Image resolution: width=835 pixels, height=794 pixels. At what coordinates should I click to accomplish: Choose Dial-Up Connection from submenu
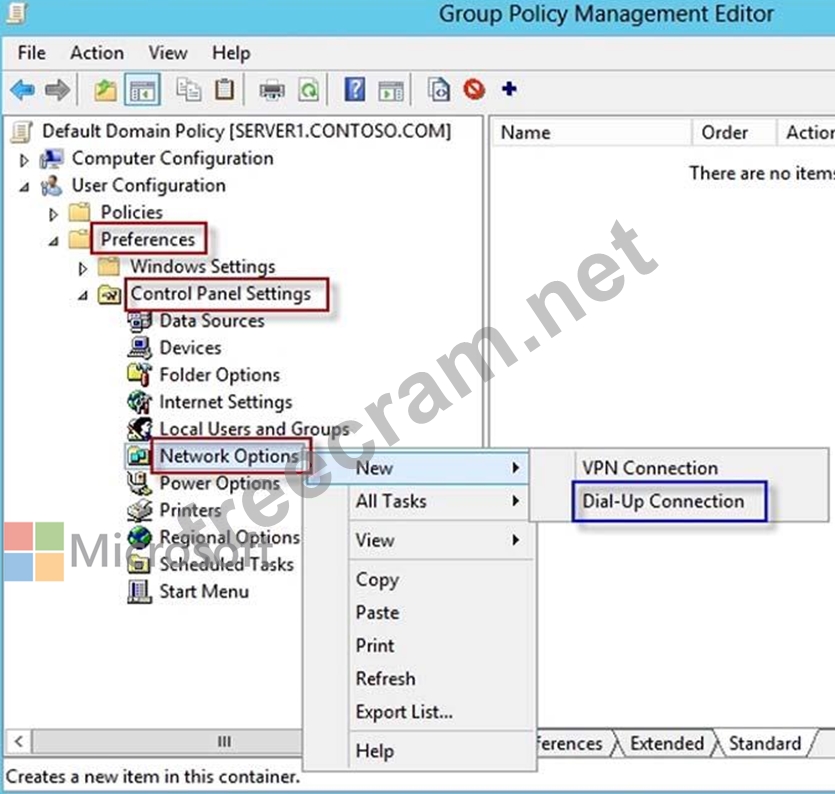(663, 501)
